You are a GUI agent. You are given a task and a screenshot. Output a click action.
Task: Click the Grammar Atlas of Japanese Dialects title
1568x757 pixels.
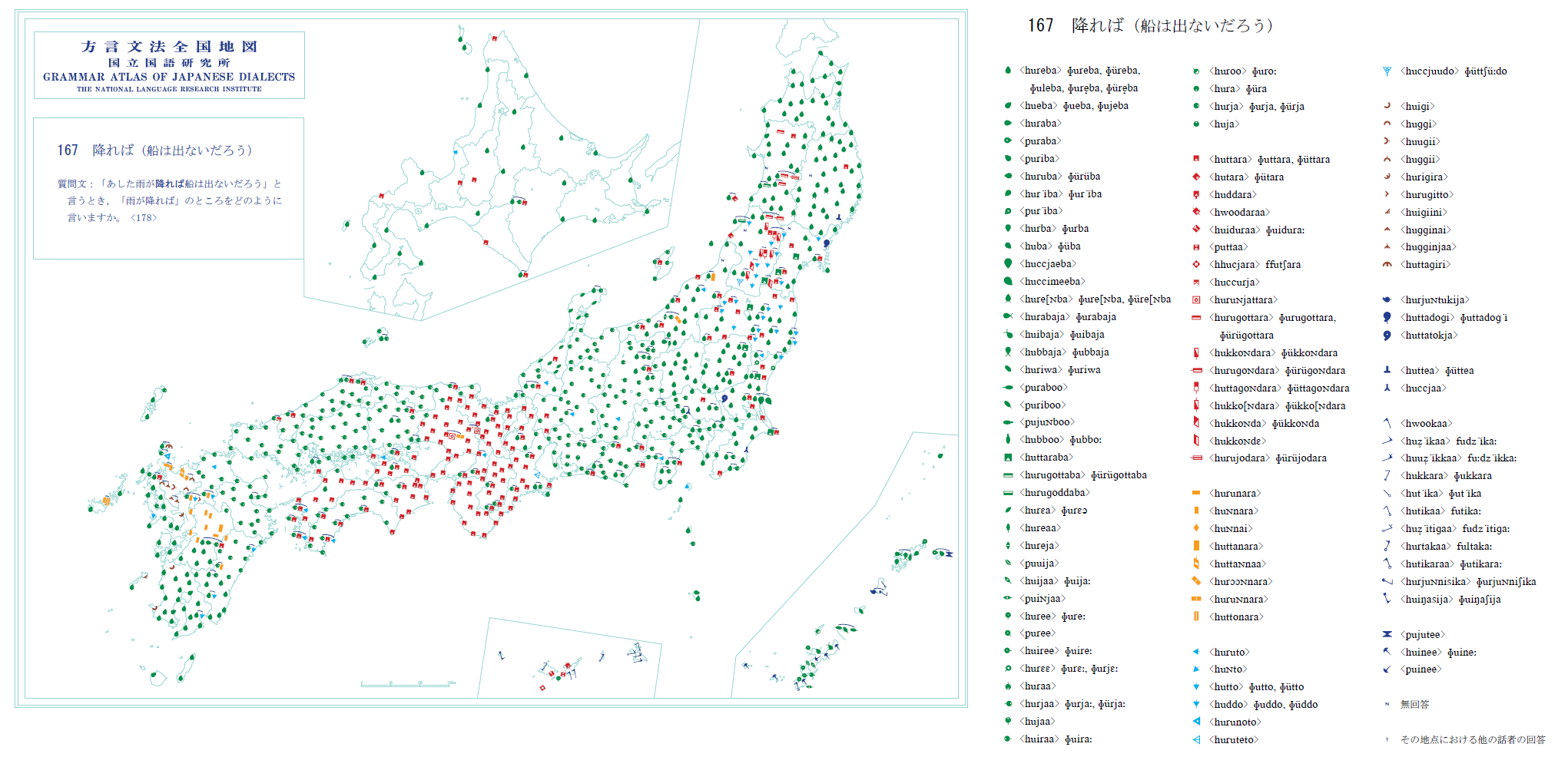pyautogui.click(x=169, y=77)
